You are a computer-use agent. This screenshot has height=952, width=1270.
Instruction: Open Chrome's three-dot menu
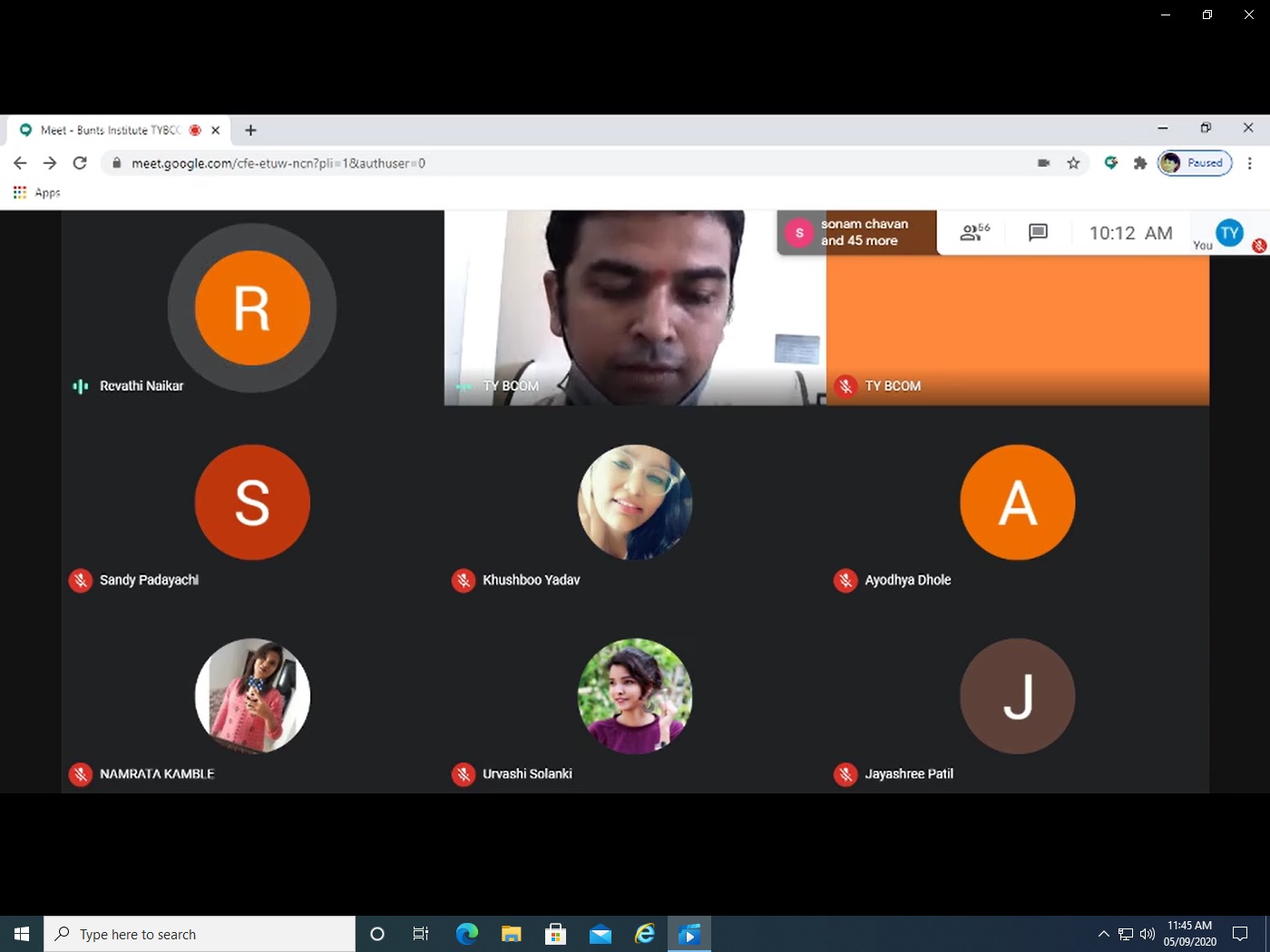pos(1249,163)
